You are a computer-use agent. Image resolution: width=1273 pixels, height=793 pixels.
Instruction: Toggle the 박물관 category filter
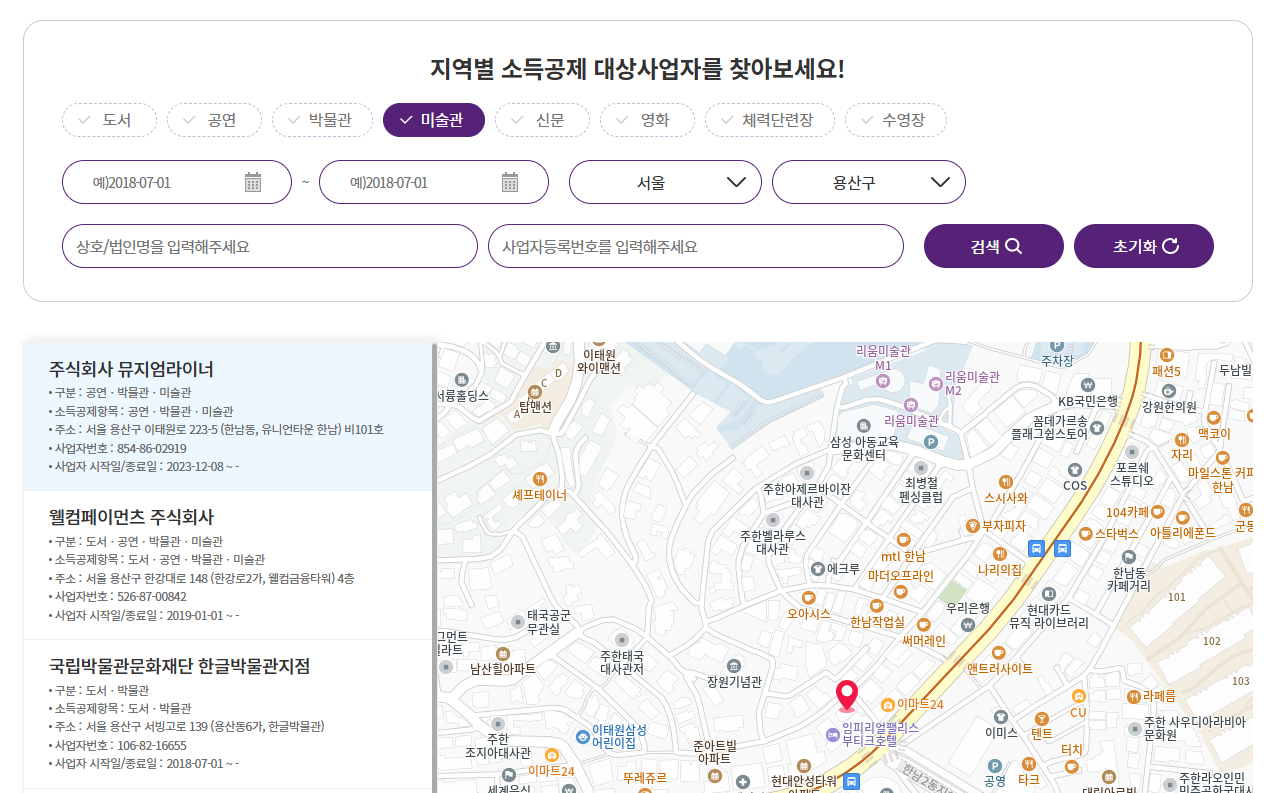(x=322, y=120)
